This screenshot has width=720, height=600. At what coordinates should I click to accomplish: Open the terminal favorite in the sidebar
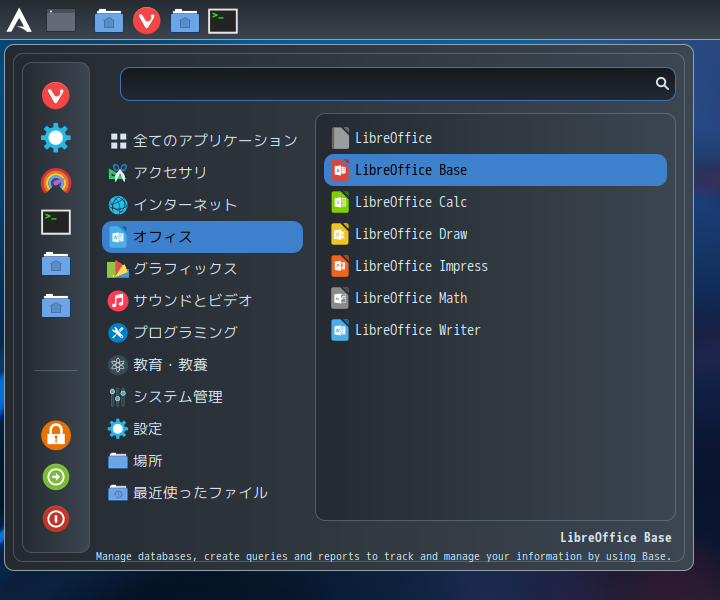coord(56,222)
